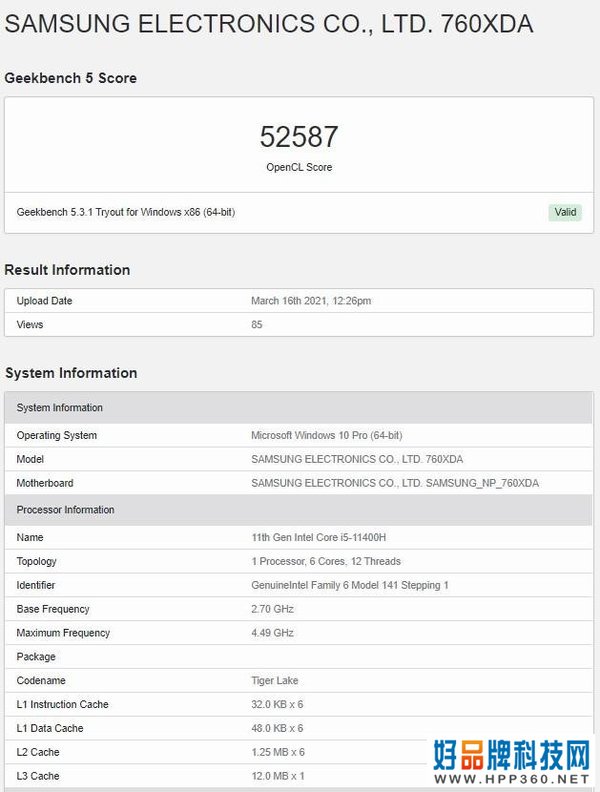Click the 1 Processor, 6 Cores, 12 Threads value
The height and width of the screenshot is (792, 600).
(x=326, y=561)
